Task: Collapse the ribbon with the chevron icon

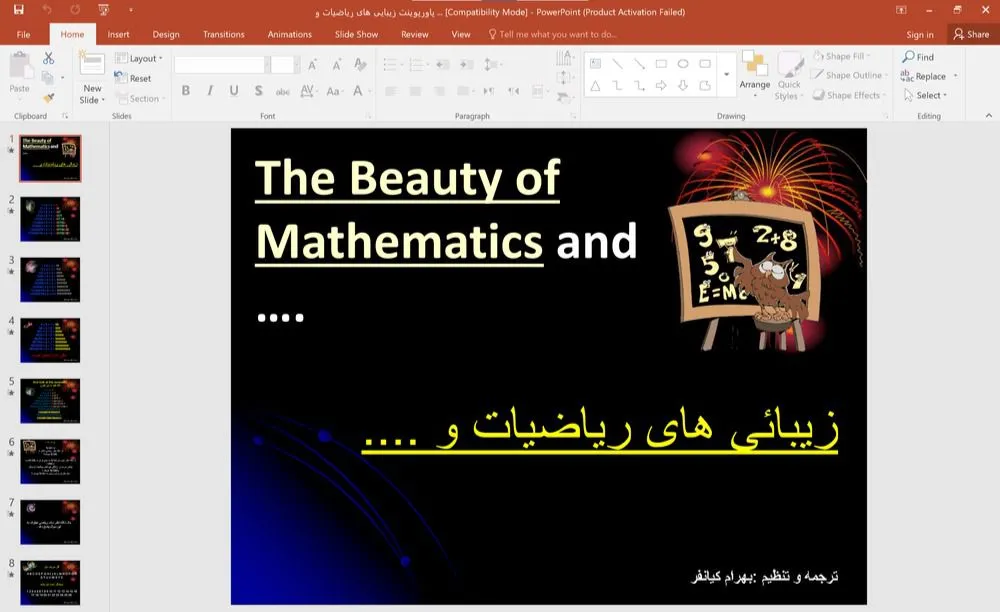Action: tap(987, 116)
